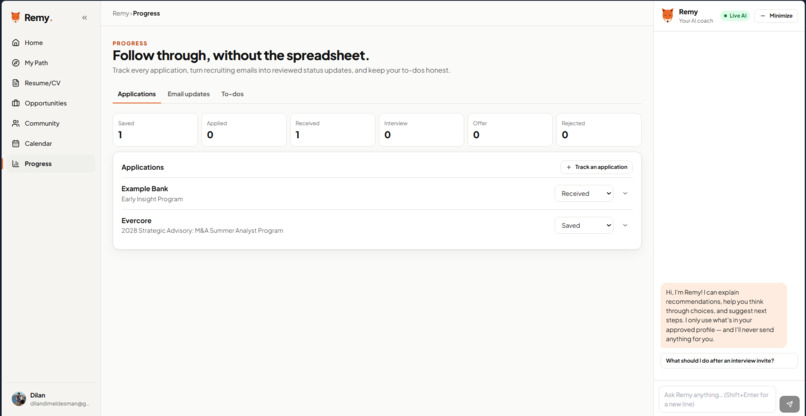Click Track an application button
This screenshot has height=416, width=806.
(x=596, y=167)
